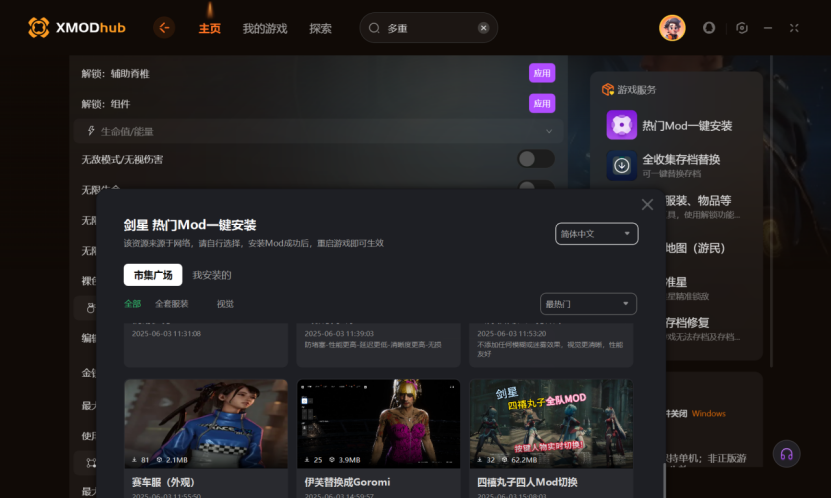831x498 pixels.
Task: Open the user avatar profile
Action: point(672,28)
